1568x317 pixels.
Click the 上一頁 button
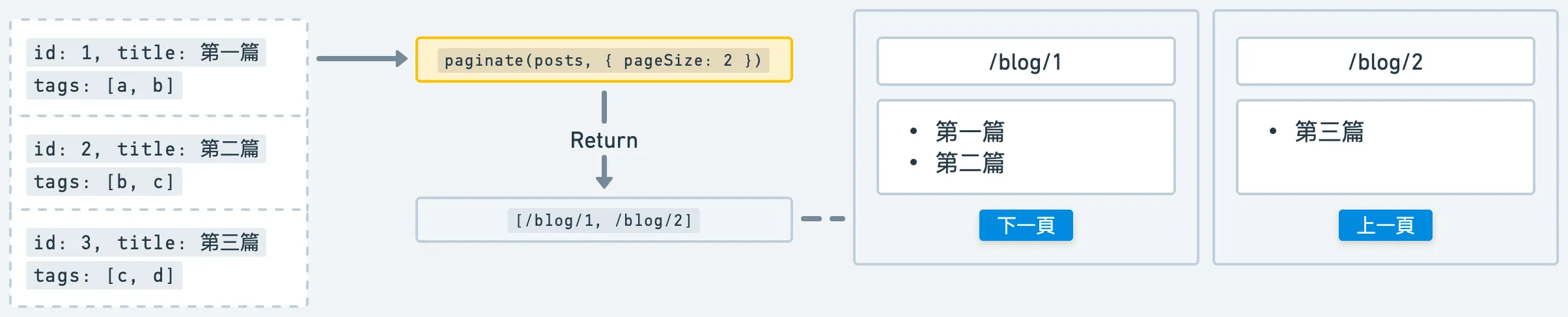click(x=1385, y=225)
